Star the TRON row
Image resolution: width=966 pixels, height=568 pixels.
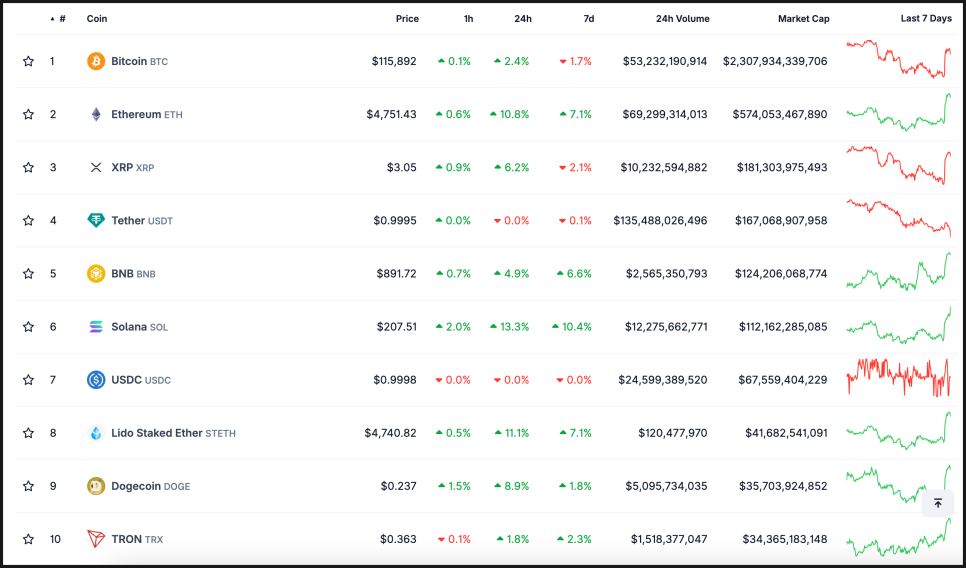(x=28, y=539)
